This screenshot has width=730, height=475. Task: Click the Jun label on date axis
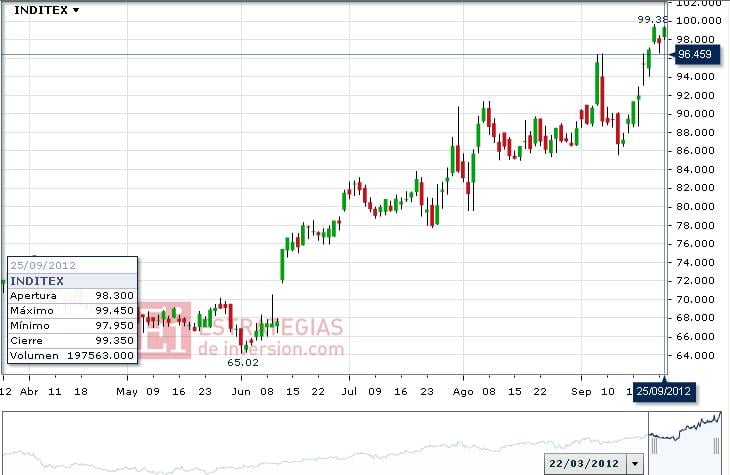point(241,392)
